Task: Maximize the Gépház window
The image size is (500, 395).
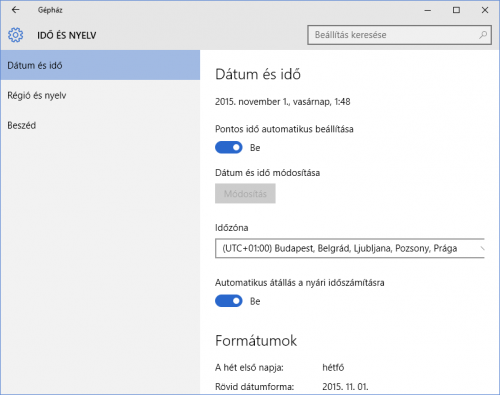Action: (456, 10)
